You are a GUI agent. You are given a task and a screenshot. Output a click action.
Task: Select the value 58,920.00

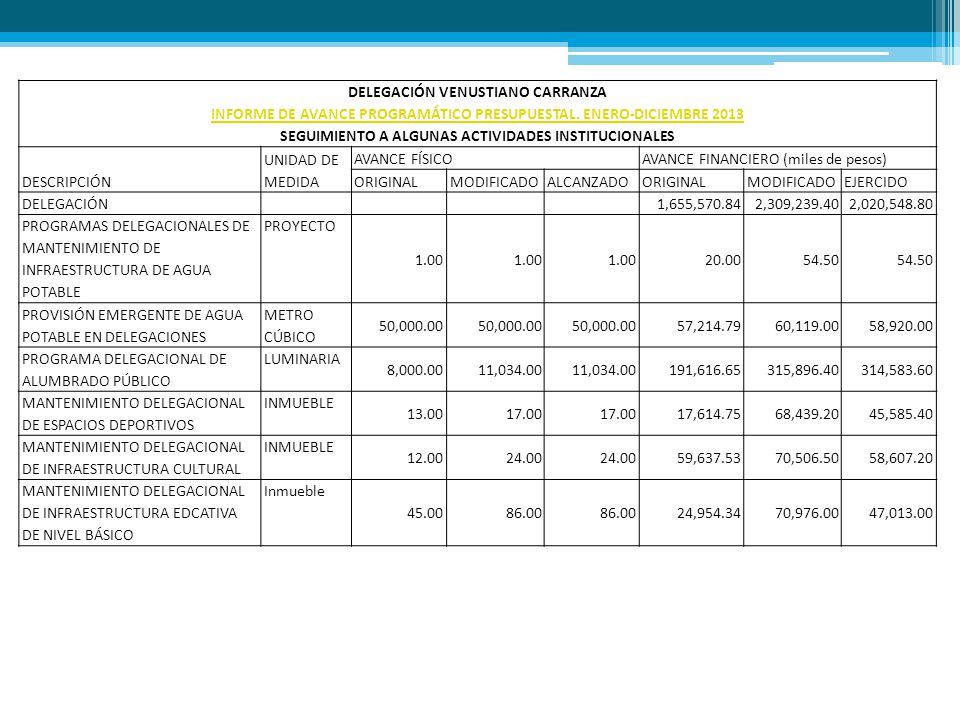point(901,326)
